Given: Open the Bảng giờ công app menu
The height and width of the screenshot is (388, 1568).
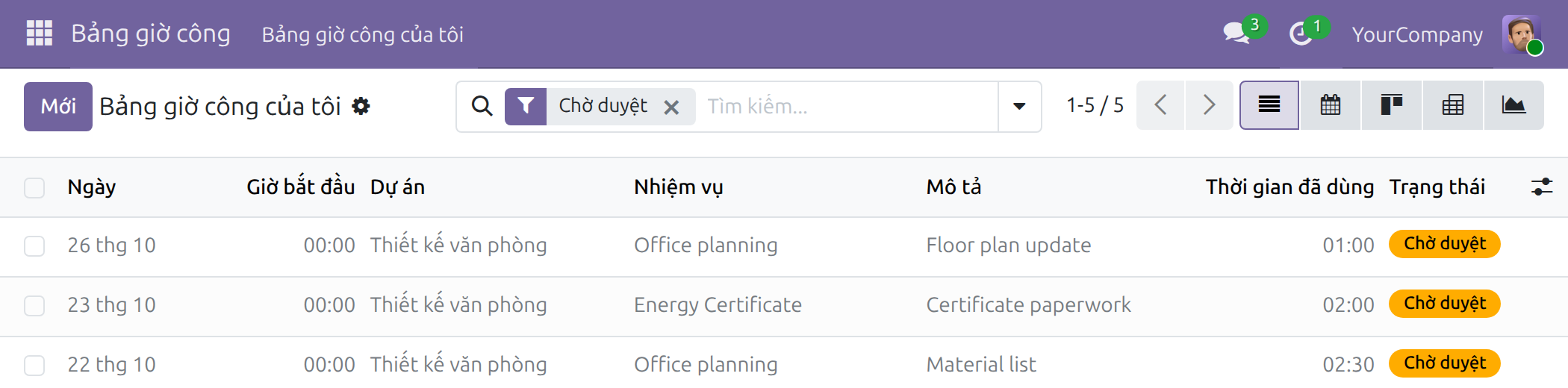Looking at the screenshot, I should 151,34.
